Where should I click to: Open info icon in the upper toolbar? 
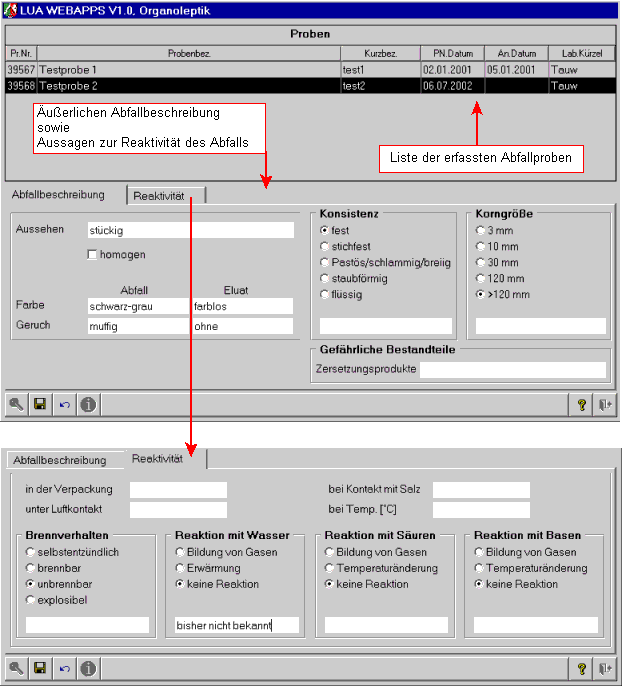(88, 404)
